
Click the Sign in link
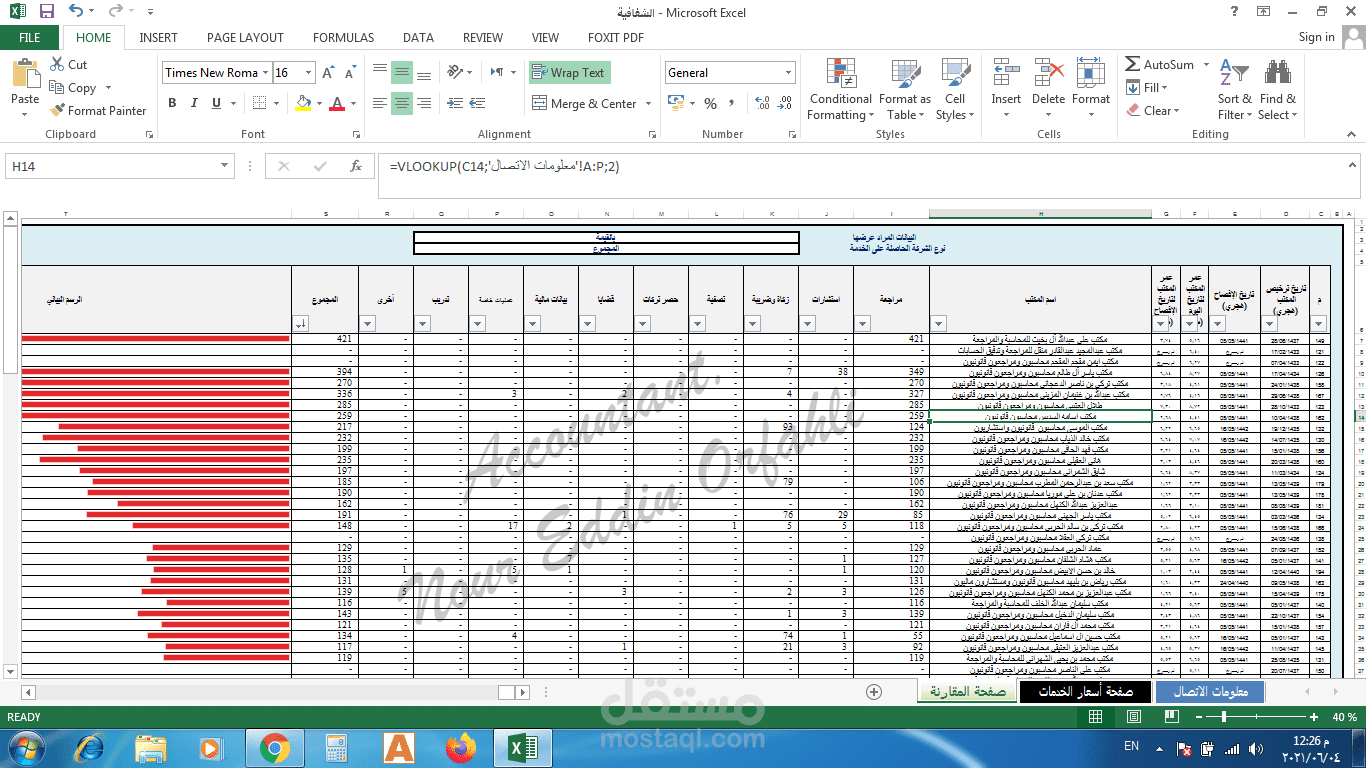(x=1316, y=37)
